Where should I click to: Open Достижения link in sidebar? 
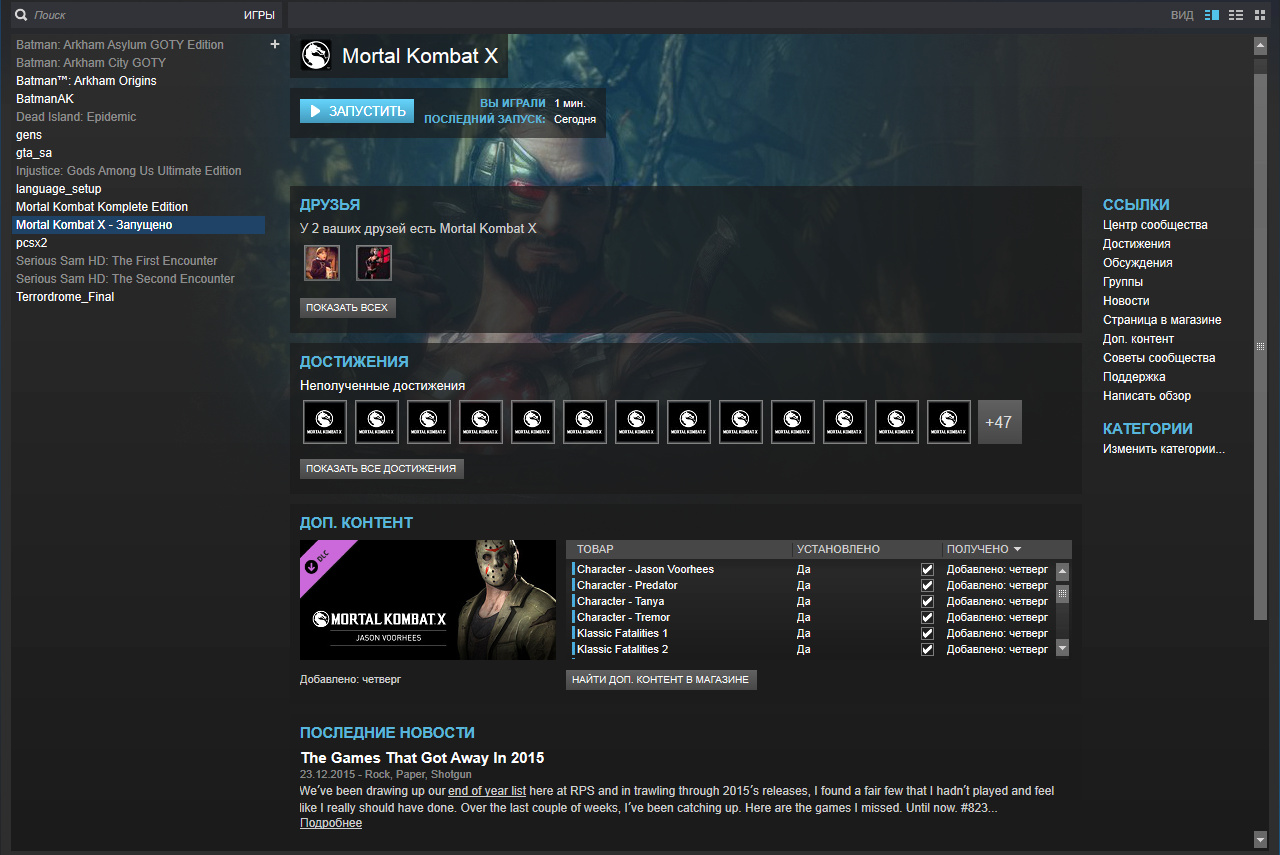pyautogui.click(x=1137, y=244)
